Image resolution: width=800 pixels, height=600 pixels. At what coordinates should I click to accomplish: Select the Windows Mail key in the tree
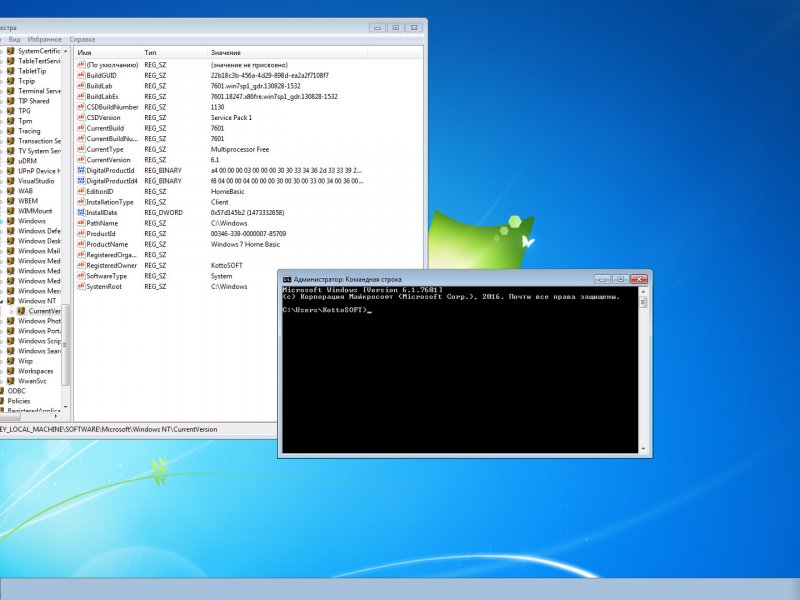click(39, 251)
